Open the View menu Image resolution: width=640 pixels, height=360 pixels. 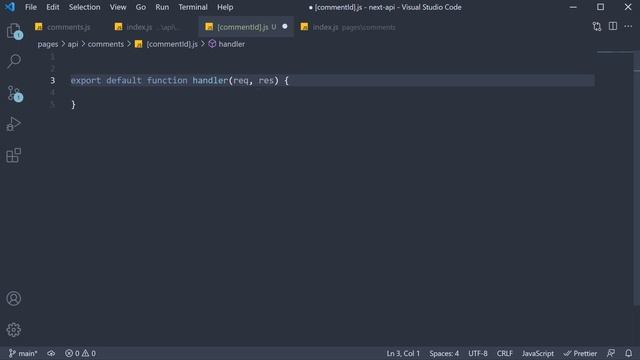click(x=118, y=7)
